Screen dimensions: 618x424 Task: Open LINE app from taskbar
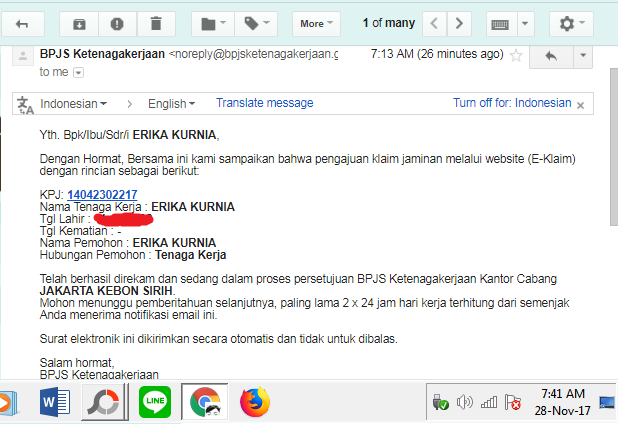coord(155,402)
